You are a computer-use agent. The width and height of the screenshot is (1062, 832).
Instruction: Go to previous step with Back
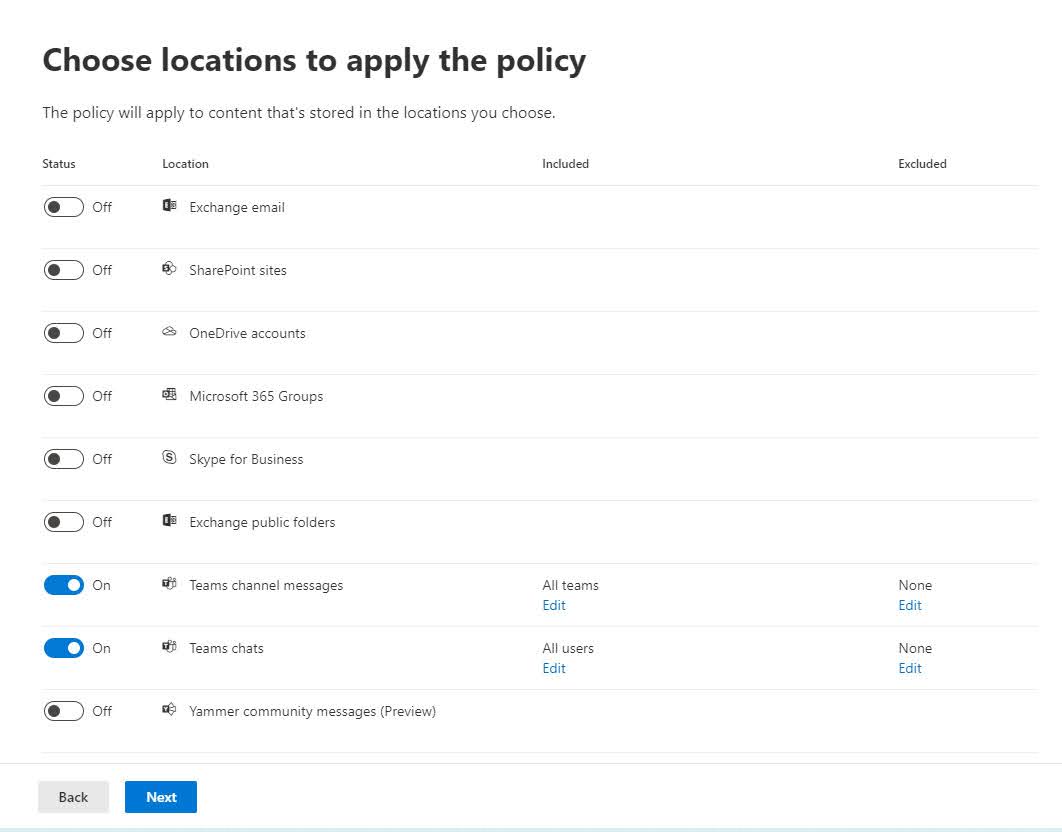coord(73,797)
